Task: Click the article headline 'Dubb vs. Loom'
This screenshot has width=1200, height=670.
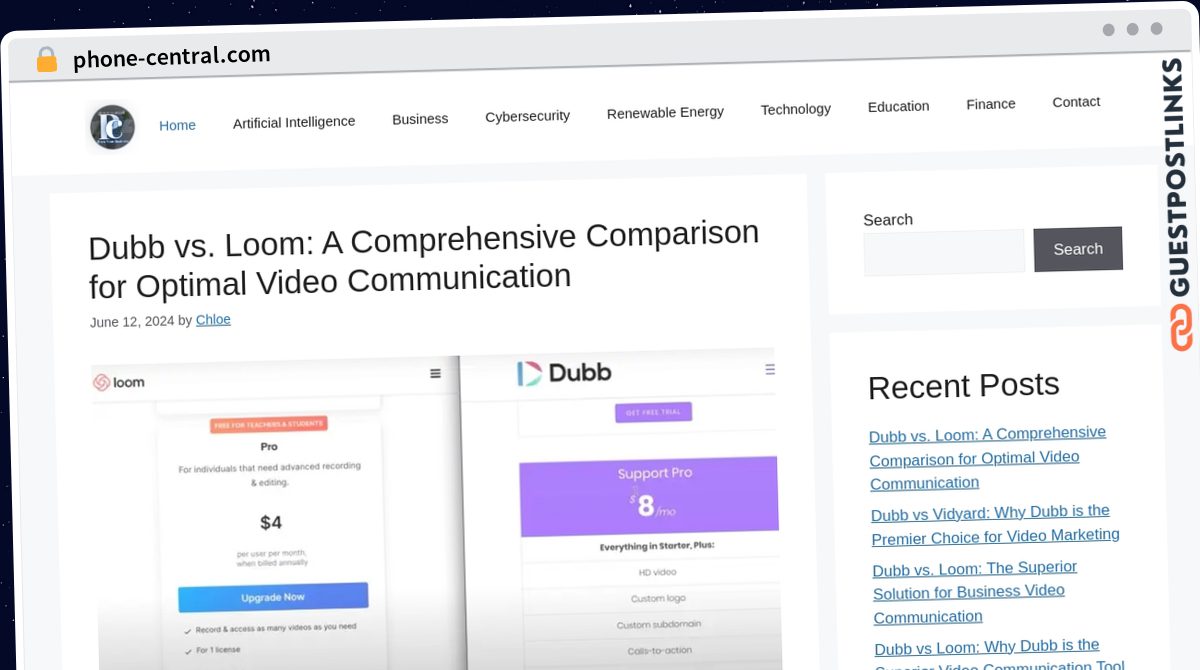Action: click(x=424, y=258)
